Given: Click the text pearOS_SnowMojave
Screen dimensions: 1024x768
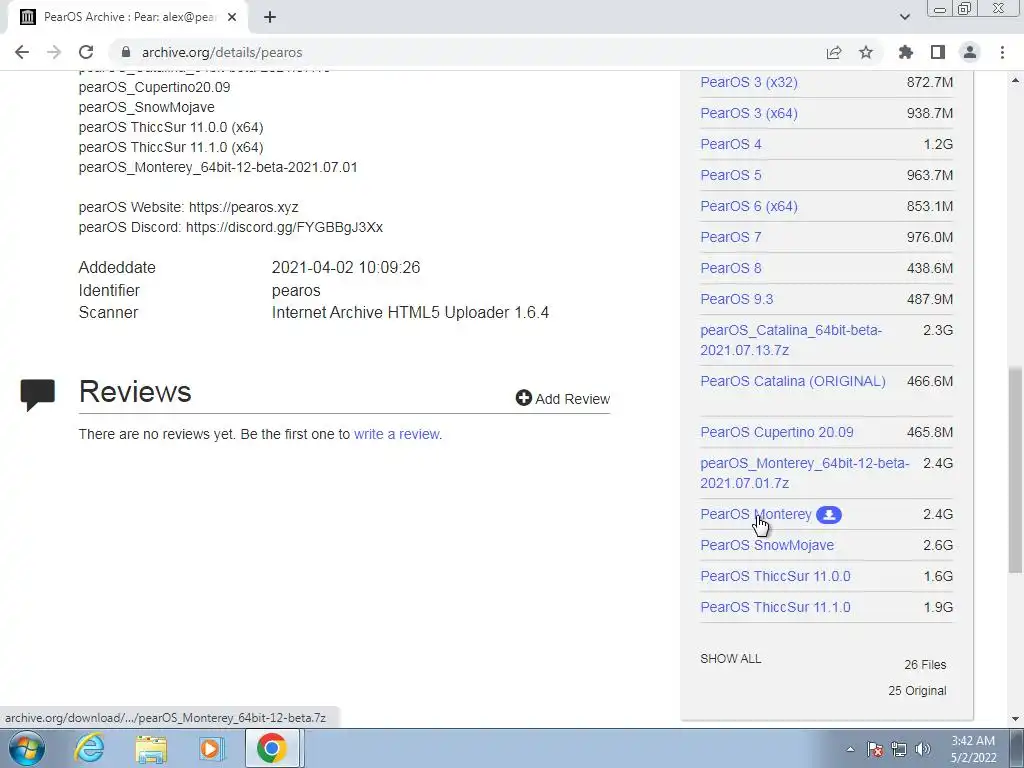Looking at the screenshot, I should click(x=146, y=107).
